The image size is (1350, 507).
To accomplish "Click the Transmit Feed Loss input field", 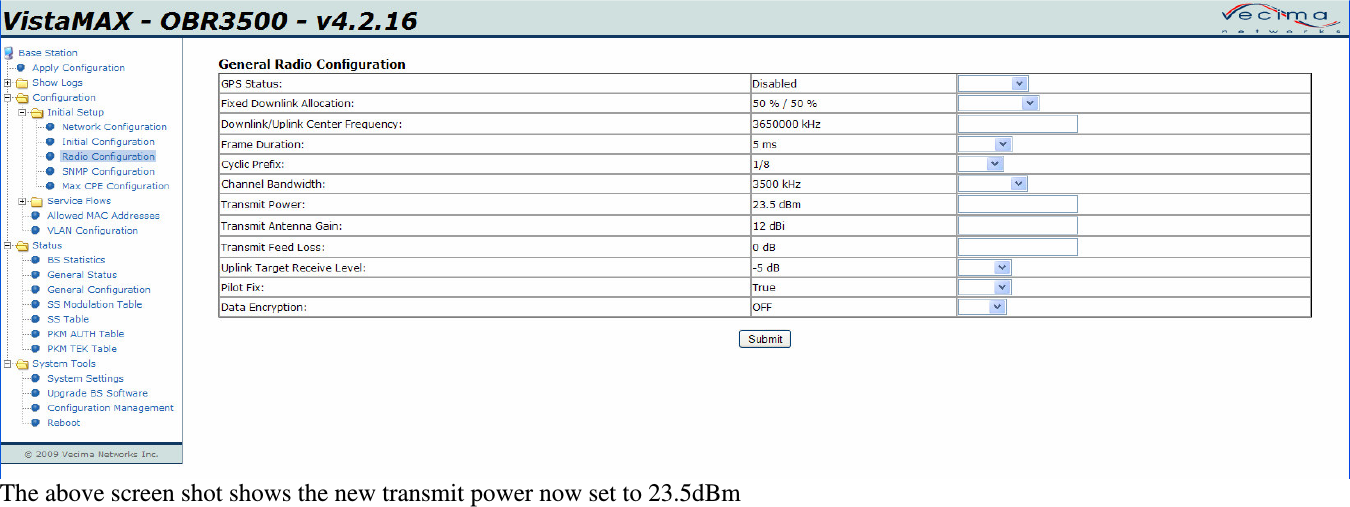I will point(1017,247).
